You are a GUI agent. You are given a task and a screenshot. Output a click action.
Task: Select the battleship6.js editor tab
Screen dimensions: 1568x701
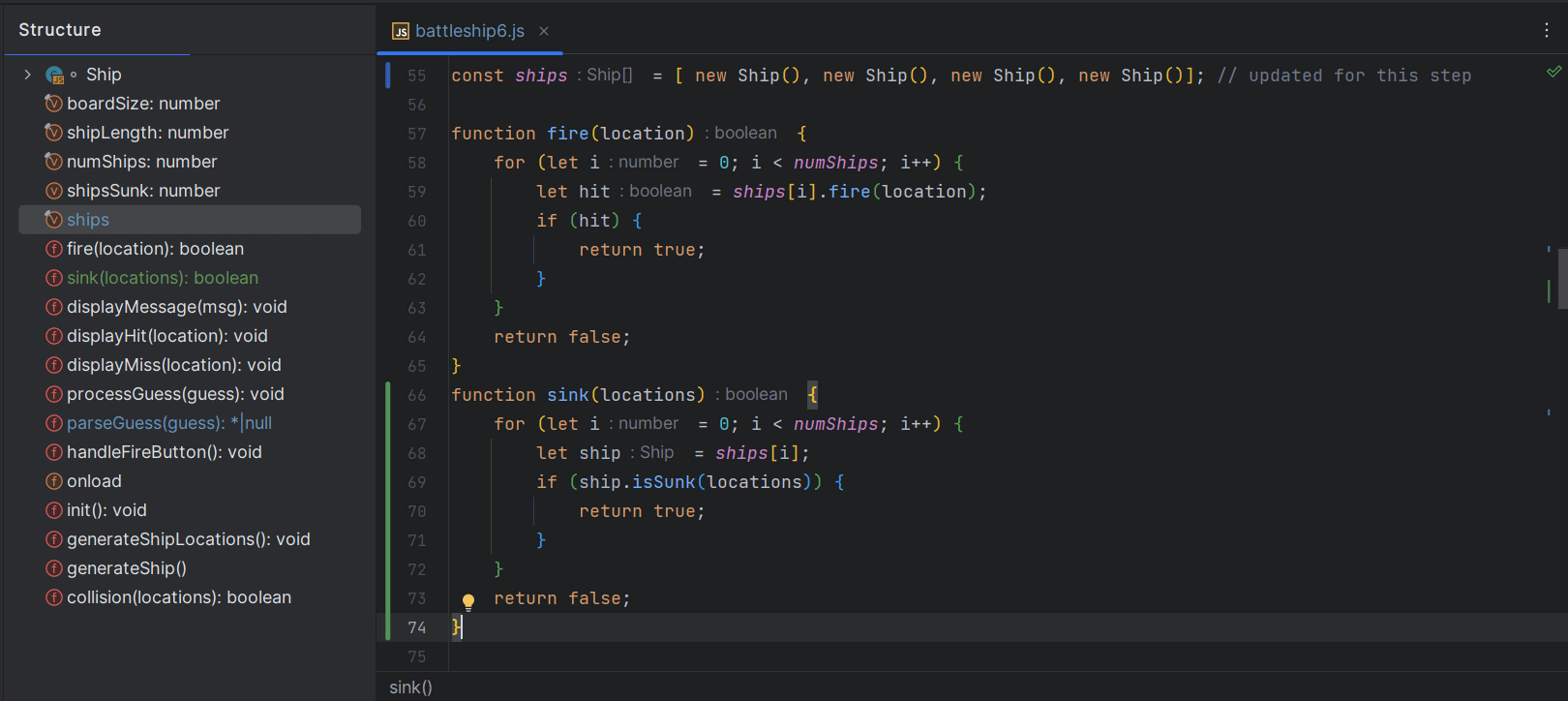pyautogui.click(x=469, y=31)
